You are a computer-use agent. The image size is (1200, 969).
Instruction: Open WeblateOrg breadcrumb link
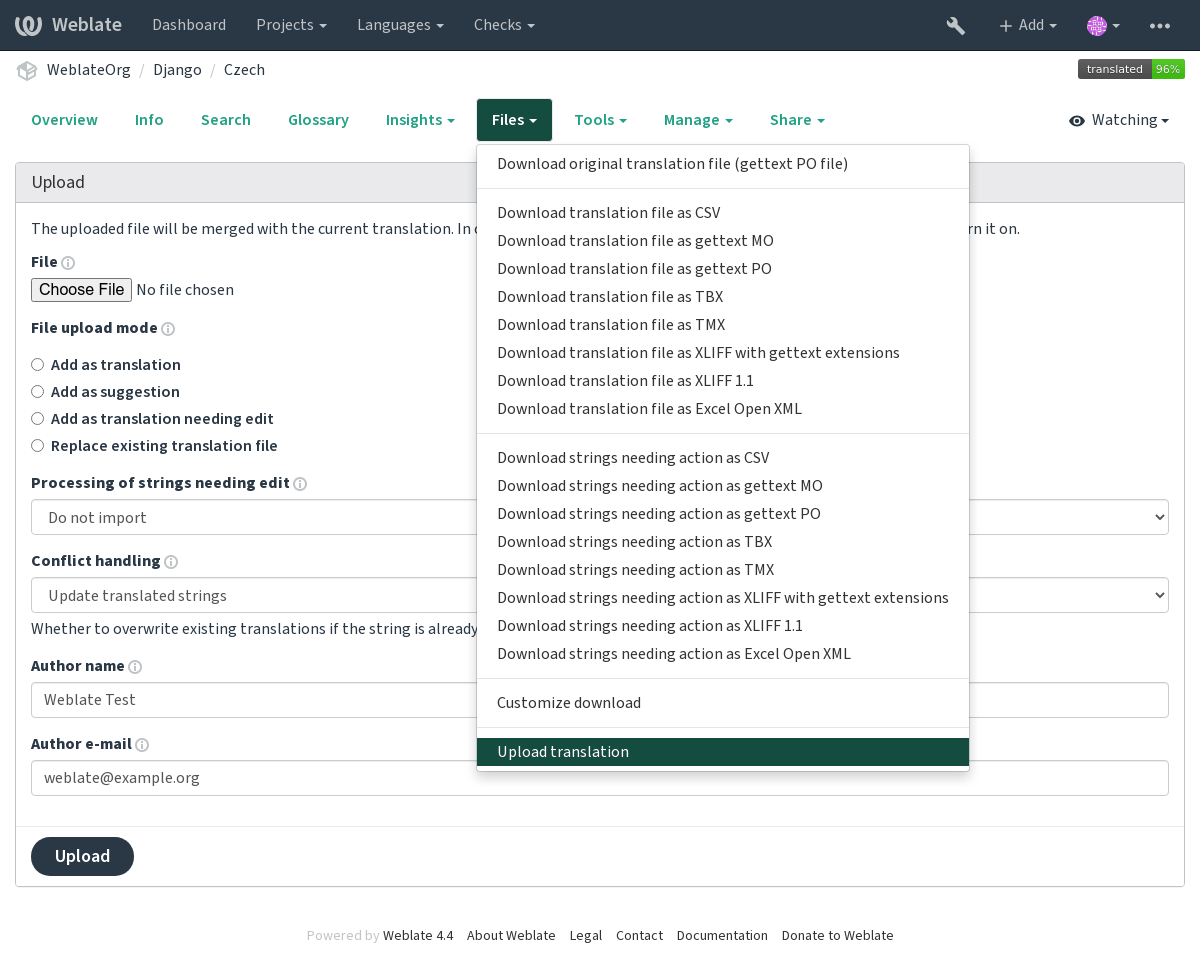[88, 70]
